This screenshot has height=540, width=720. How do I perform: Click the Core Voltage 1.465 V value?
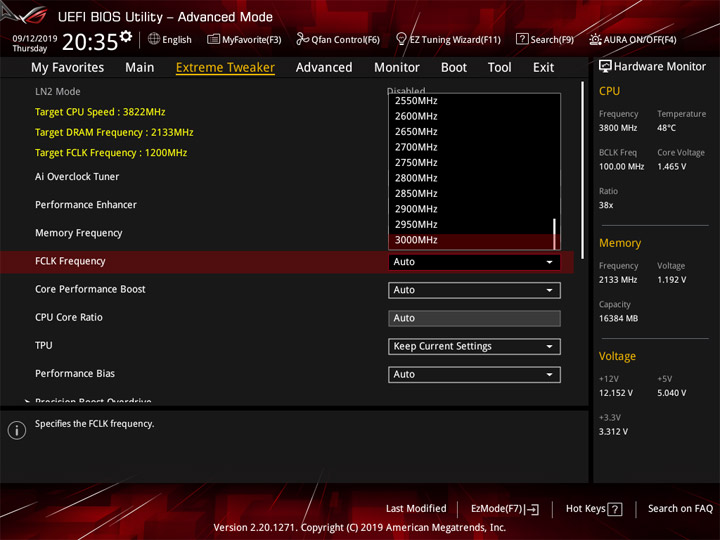pyautogui.click(x=671, y=167)
